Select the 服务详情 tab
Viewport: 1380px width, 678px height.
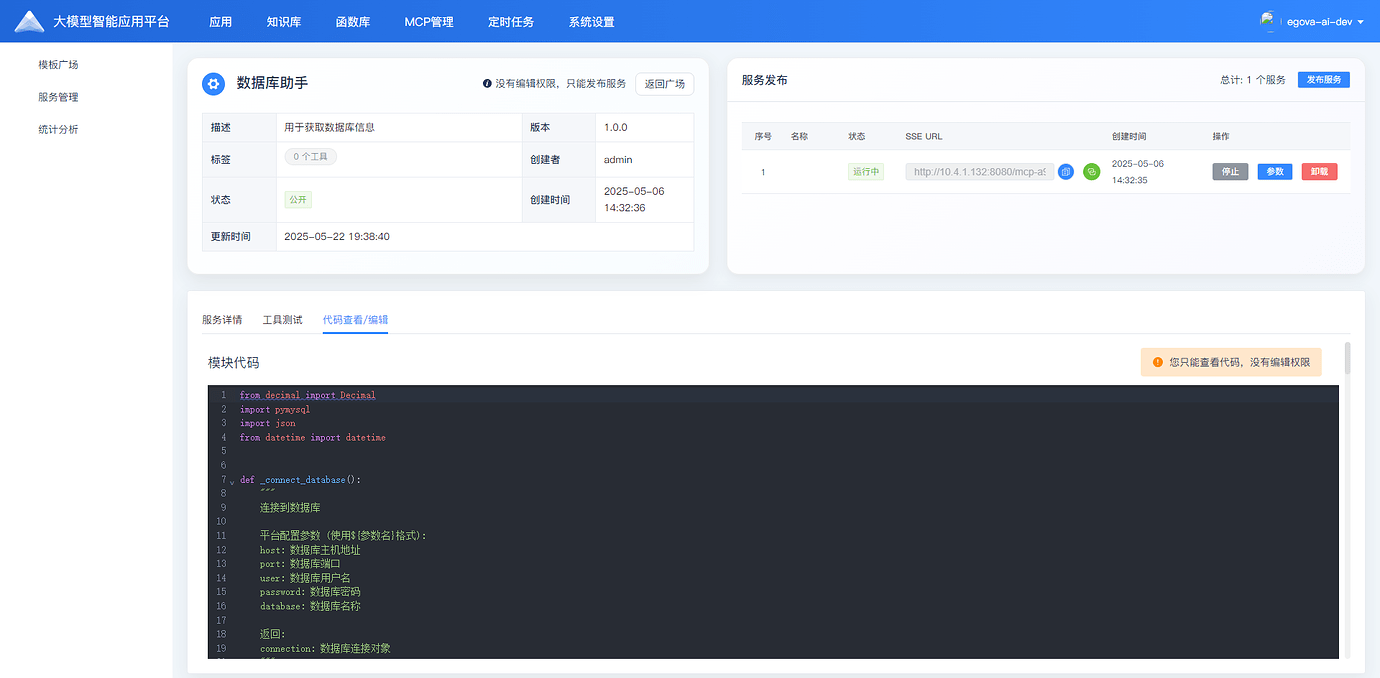pyautogui.click(x=223, y=319)
